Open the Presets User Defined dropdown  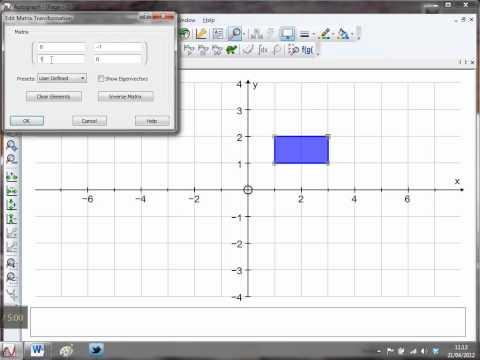coord(62,78)
